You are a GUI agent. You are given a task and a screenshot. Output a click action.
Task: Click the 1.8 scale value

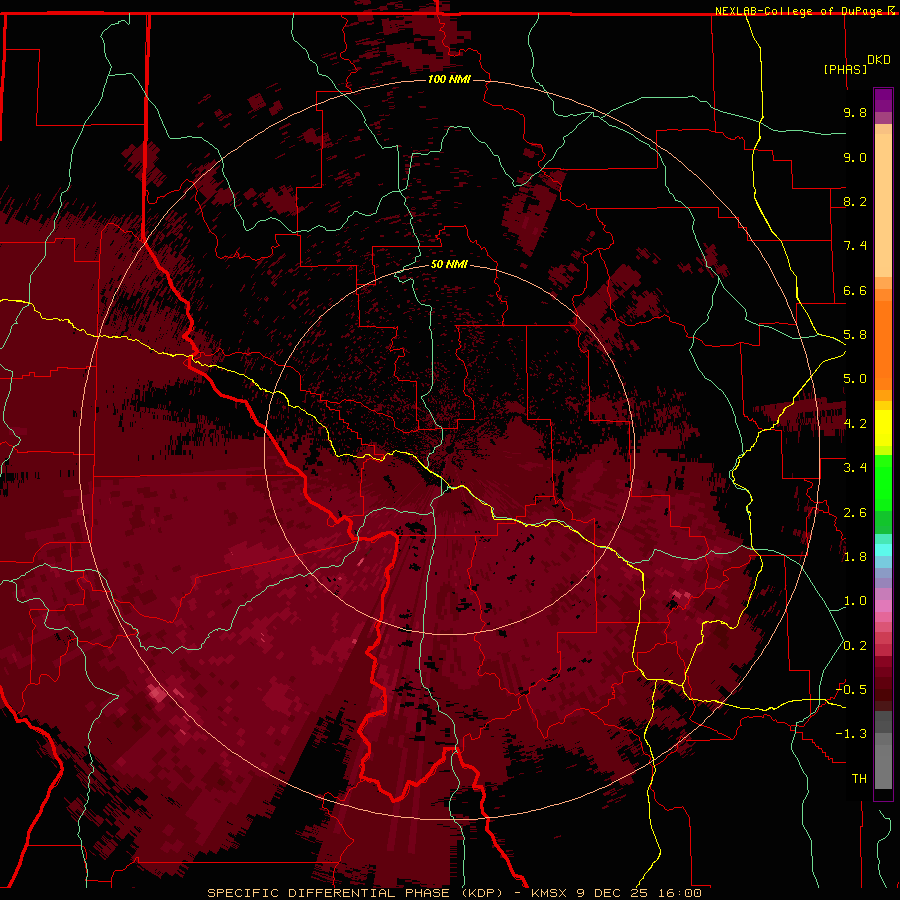pyautogui.click(x=855, y=557)
